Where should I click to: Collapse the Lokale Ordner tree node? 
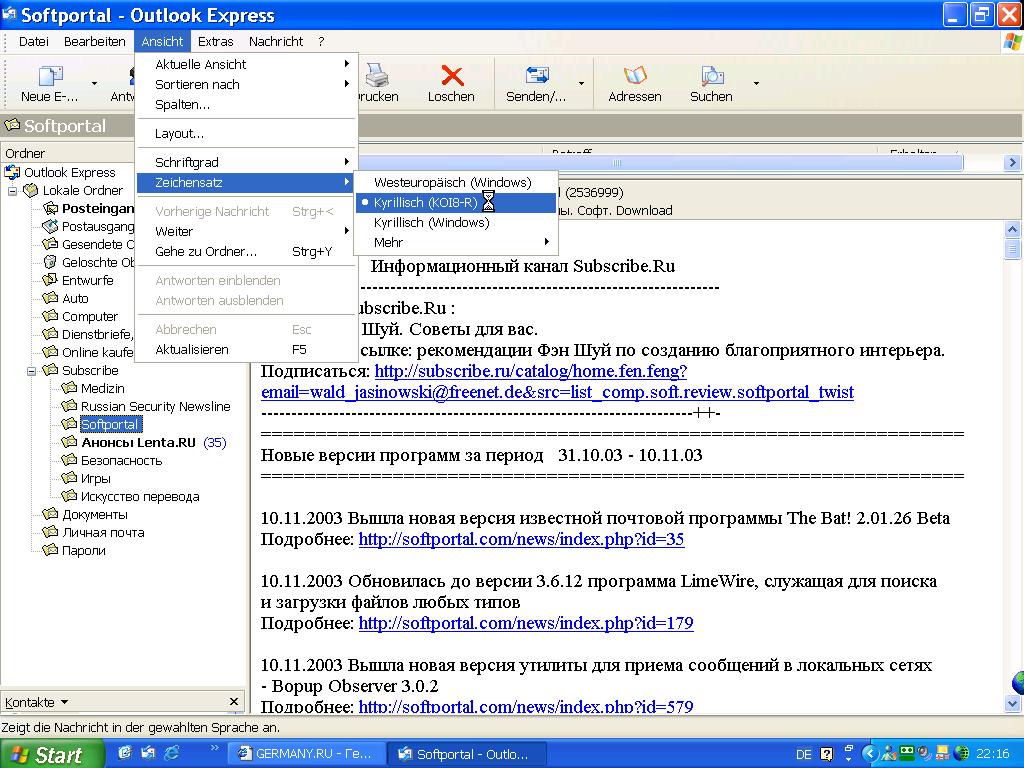pyautogui.click(x=12, y=191)
